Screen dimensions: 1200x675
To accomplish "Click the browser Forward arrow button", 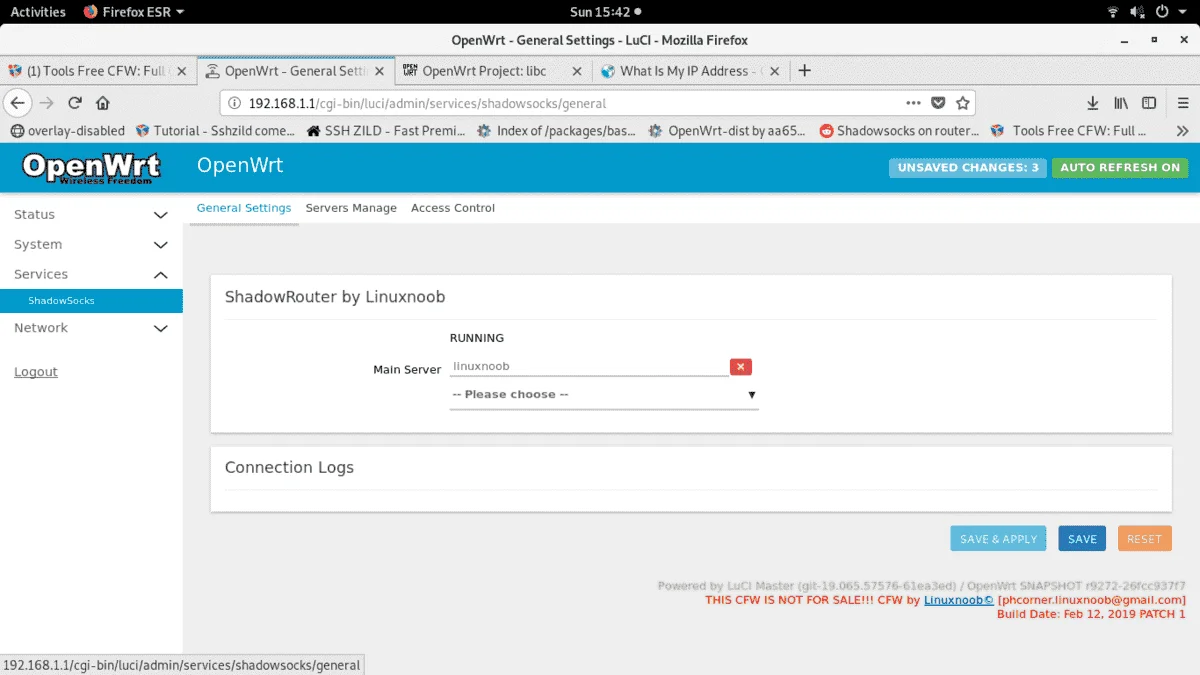I will (x=46, y=103).
